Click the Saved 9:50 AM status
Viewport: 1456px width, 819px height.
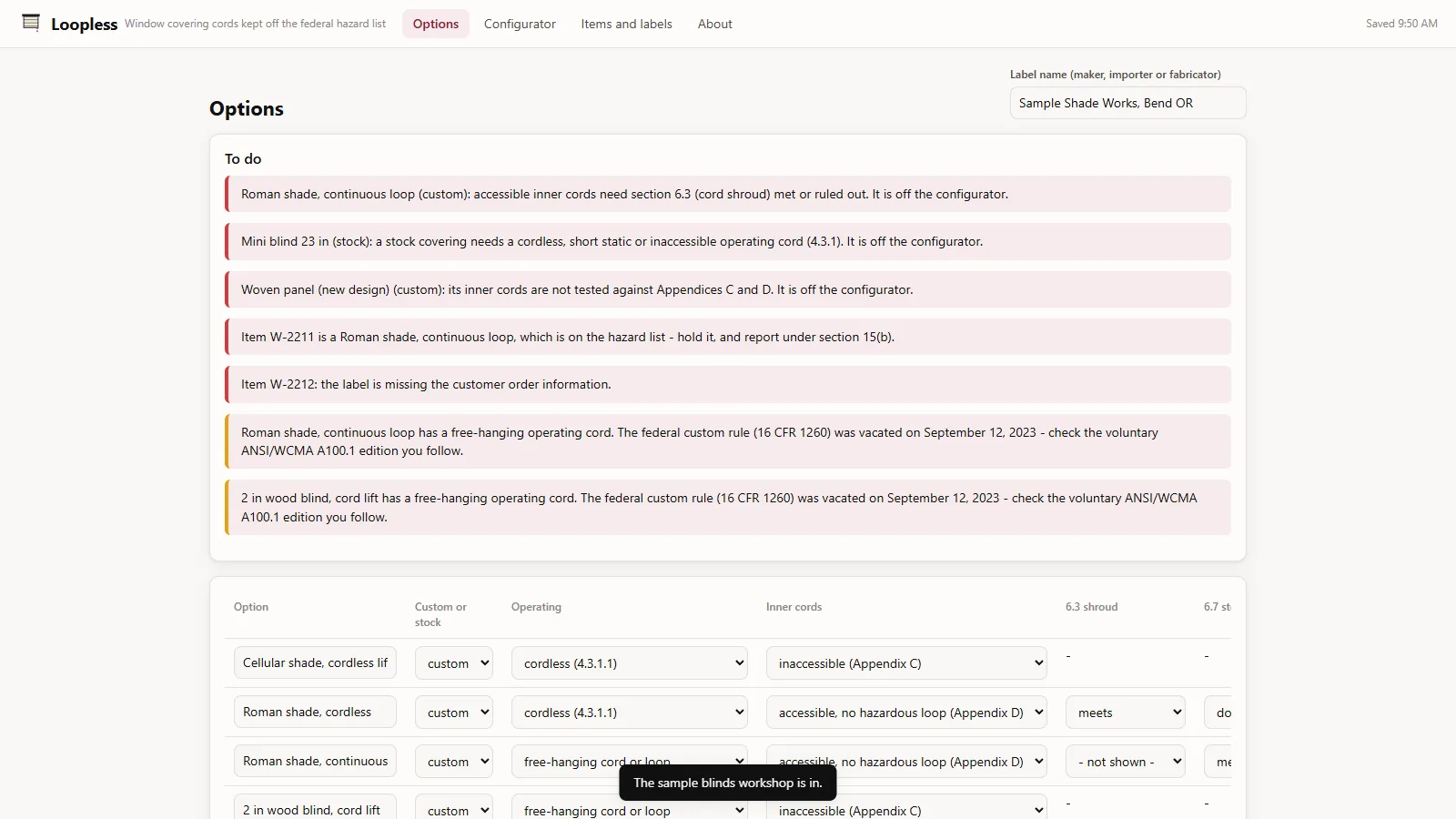coord(1401,24)
